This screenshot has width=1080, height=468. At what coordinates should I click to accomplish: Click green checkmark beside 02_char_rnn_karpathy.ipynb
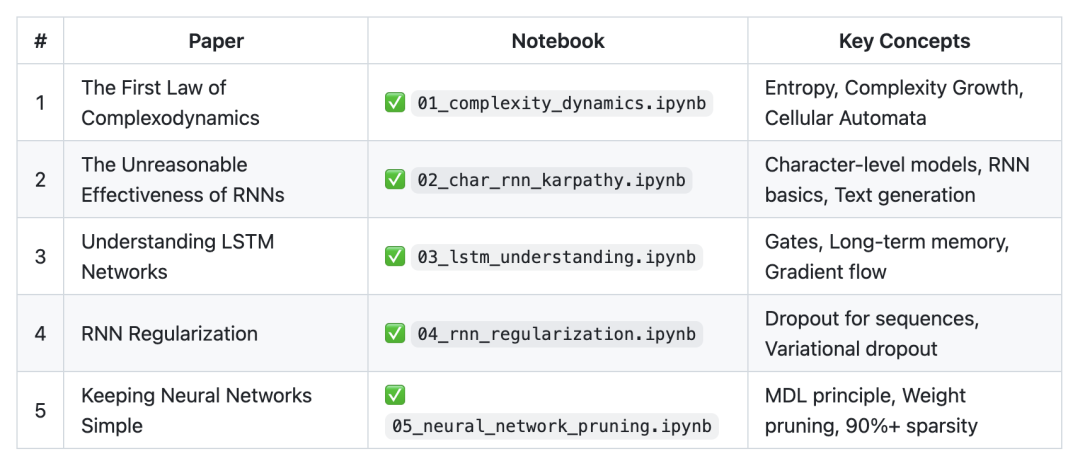[394, 180]
